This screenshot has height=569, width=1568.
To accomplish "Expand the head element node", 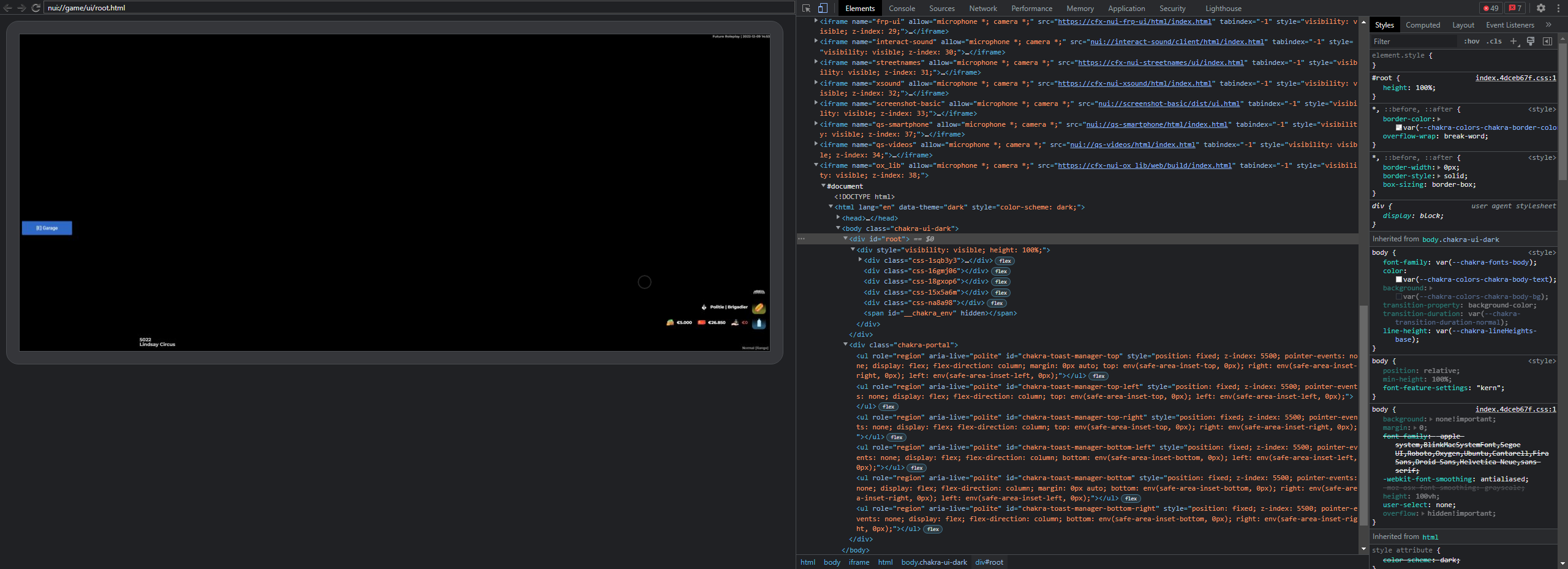I will pos(838,217).
